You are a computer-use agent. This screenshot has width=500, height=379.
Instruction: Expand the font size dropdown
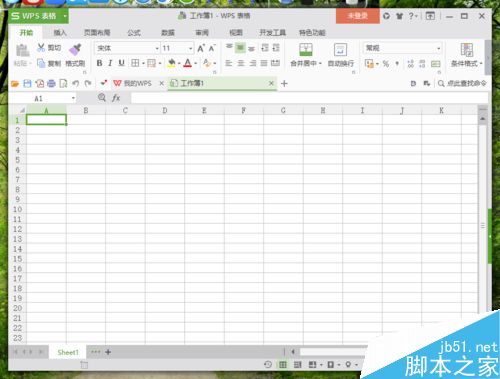click(x=190, y=49)
